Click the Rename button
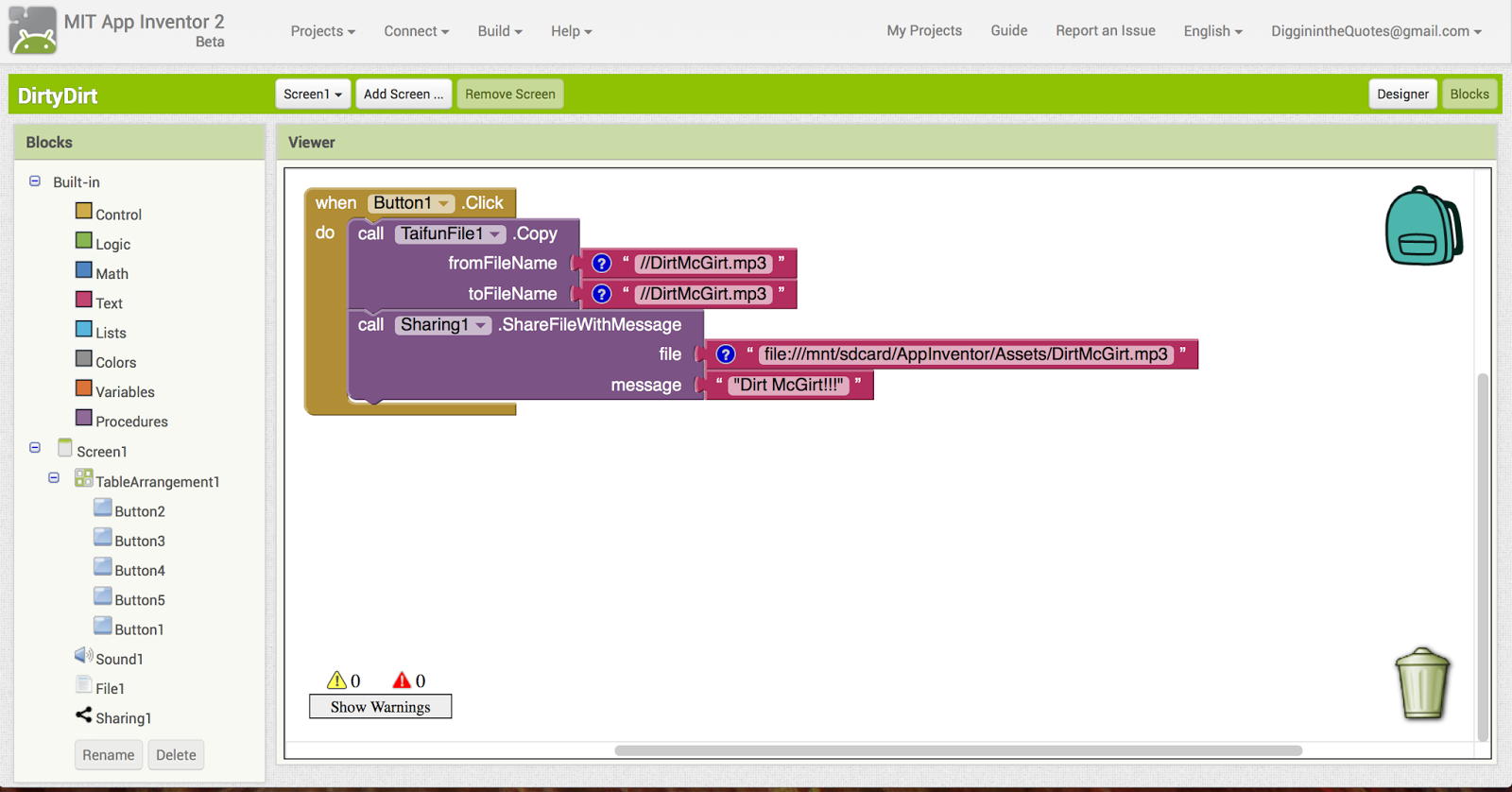This screenshot has width=1512, height=792. (109, 754)
